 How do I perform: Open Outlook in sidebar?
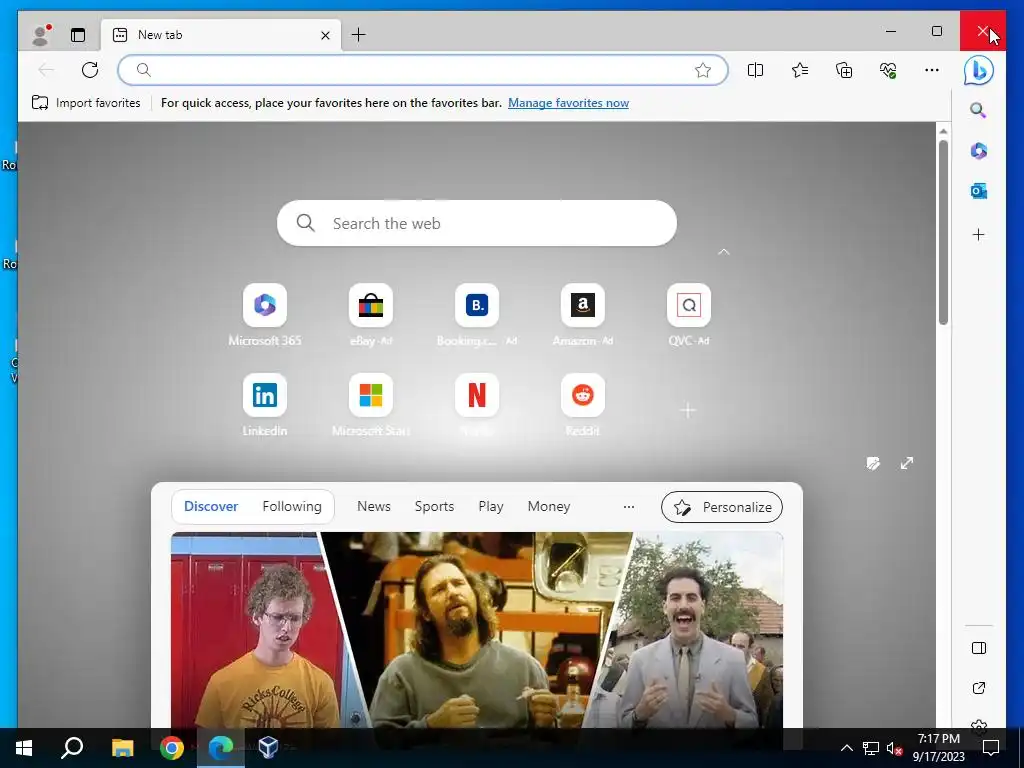pos(978,191)
